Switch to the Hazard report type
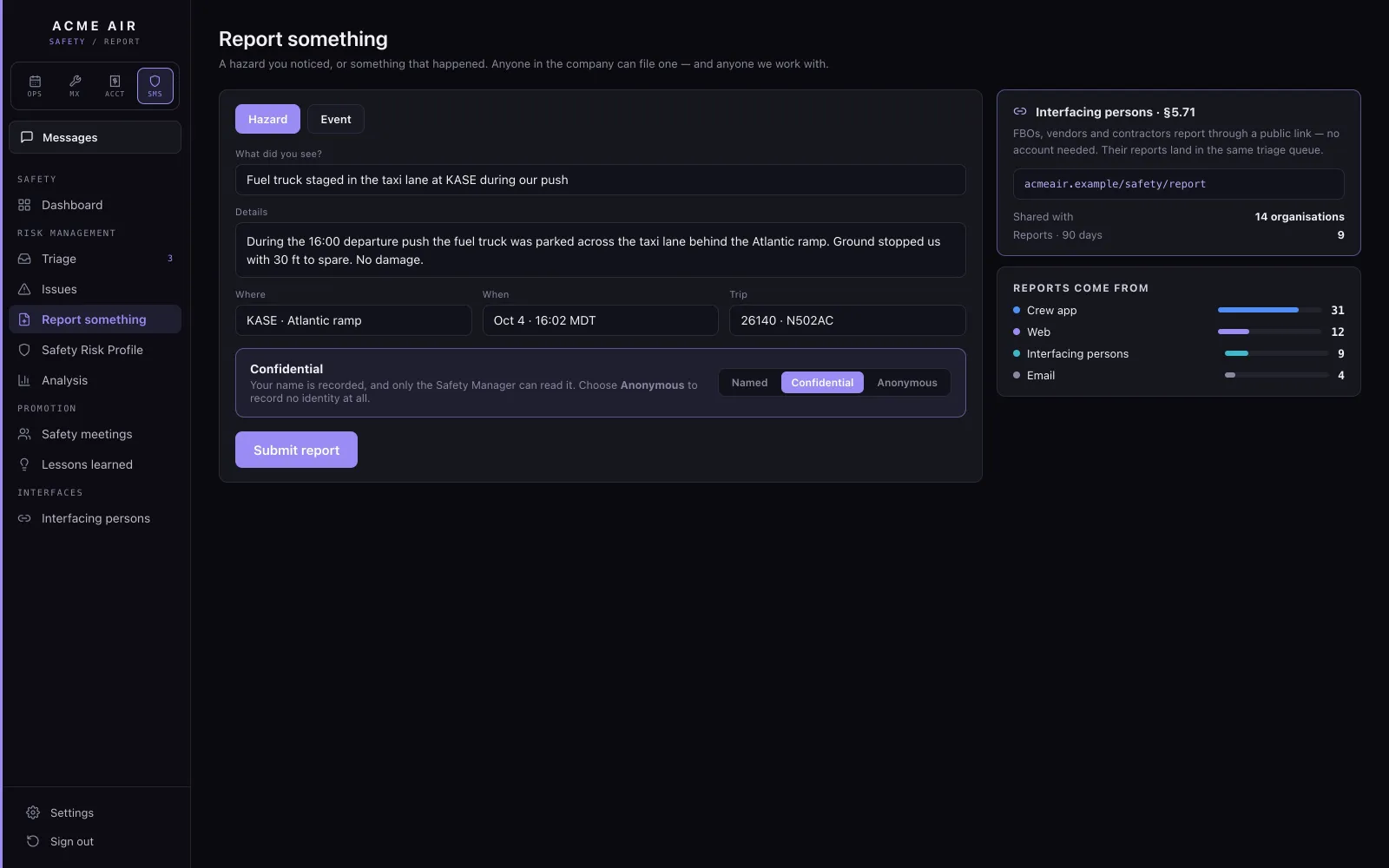1389x868 pixels. click(x=267, y=119)
